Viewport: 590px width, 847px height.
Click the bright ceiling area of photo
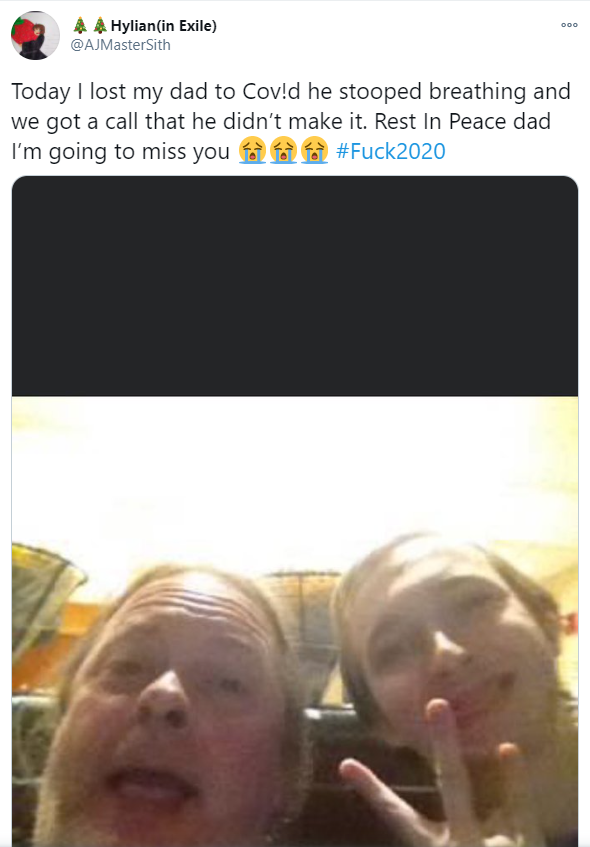[295, 475]
